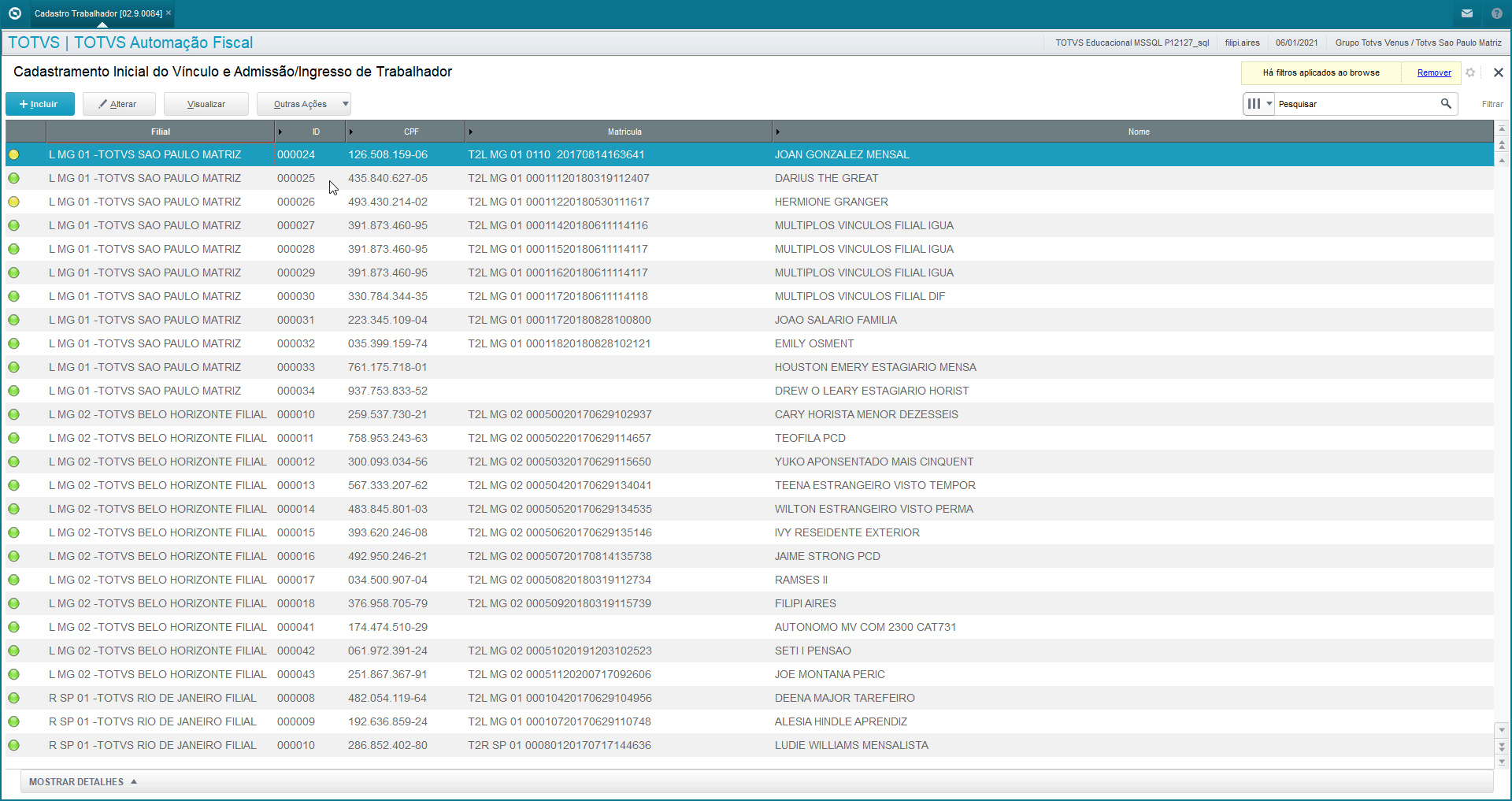1512x801 pixels.
Task: Click green status icon for row ID 000027
Action: coord(14,225)
